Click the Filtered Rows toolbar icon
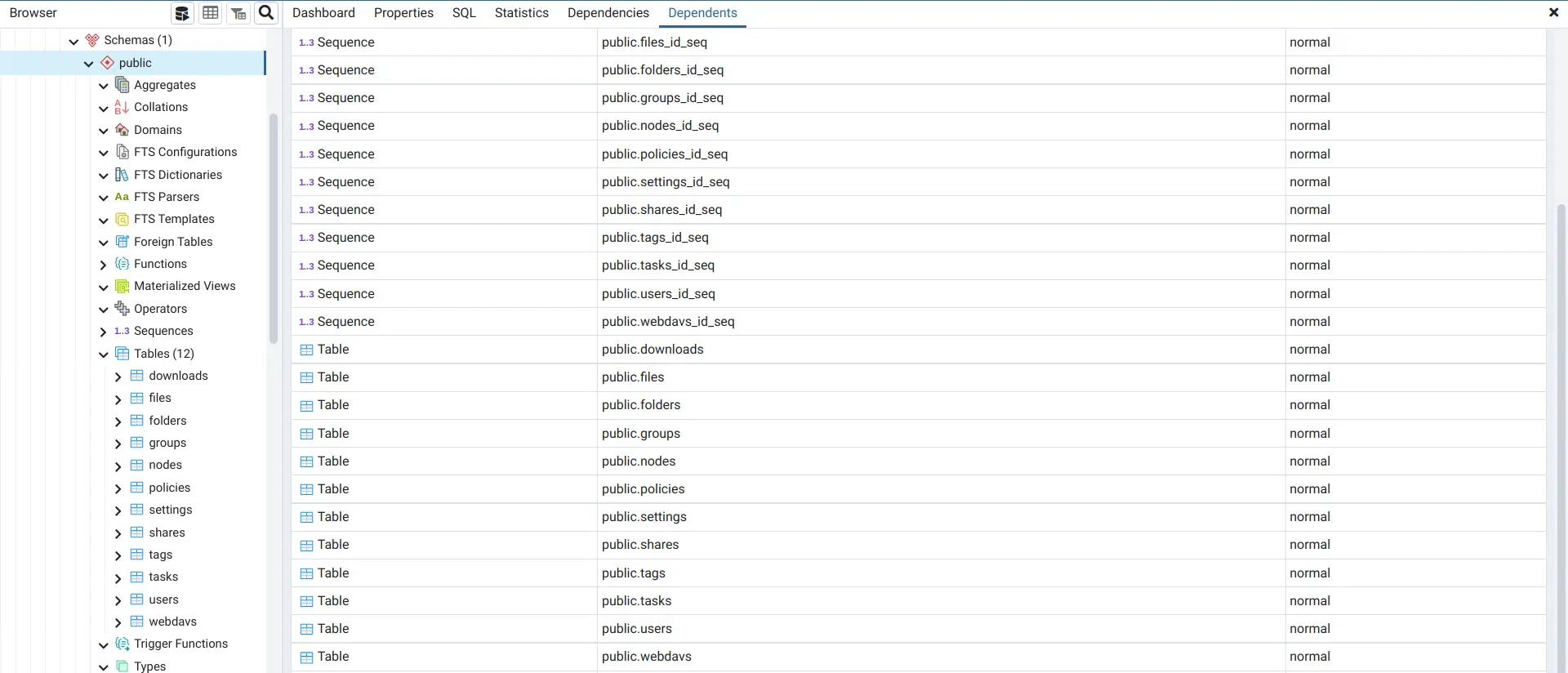This screenshot has height=673, width=1568. 238,13
